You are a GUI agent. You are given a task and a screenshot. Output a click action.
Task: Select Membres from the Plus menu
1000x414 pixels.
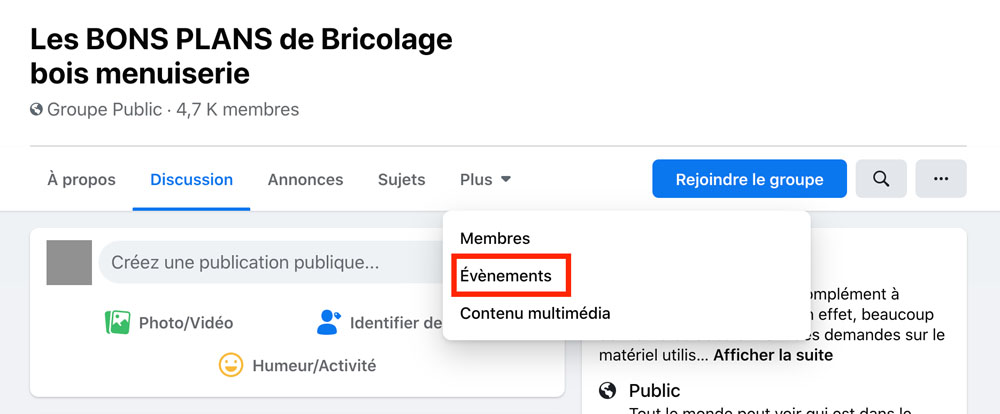coord(495,239)
